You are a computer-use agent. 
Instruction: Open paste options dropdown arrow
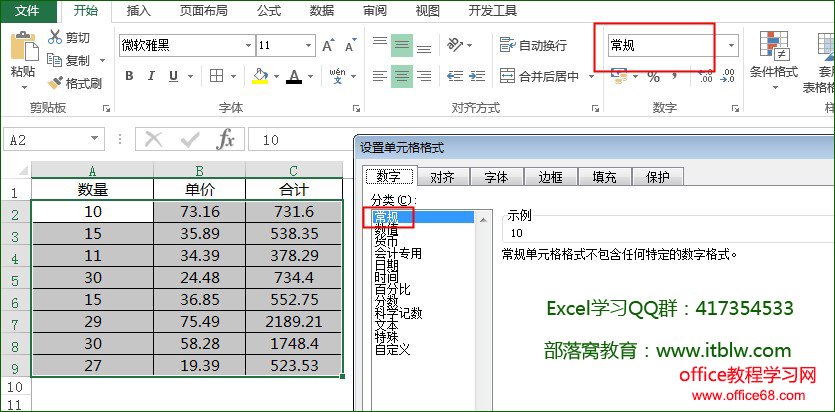(x=23, y=87)
